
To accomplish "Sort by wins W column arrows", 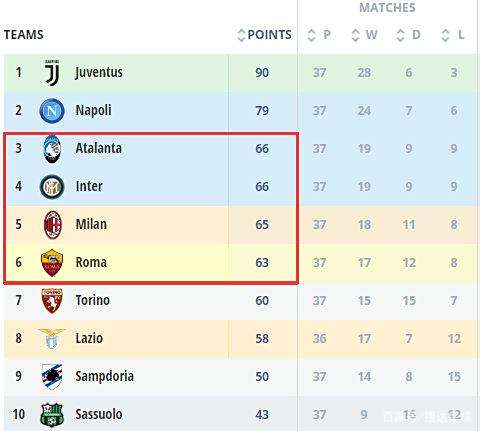I will click(x=356, y=35).
